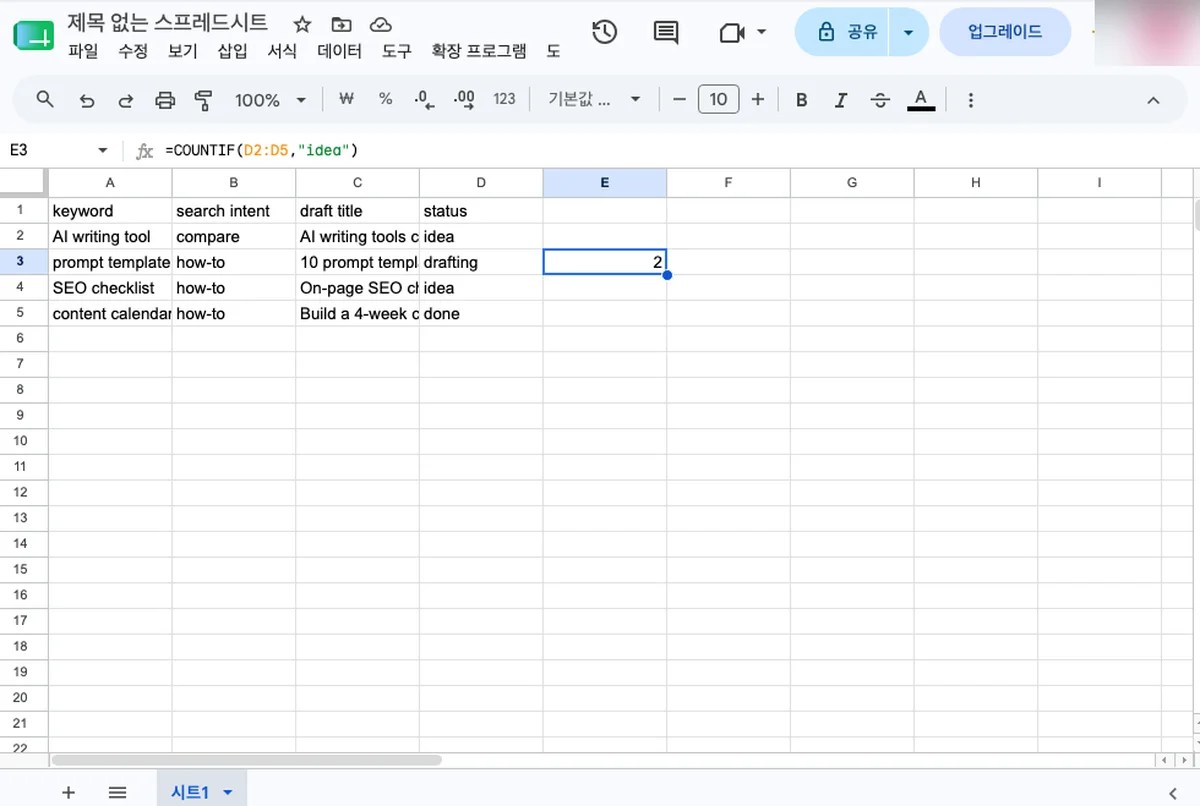Toggle strikethrough formatting

(x=880, y=100)
